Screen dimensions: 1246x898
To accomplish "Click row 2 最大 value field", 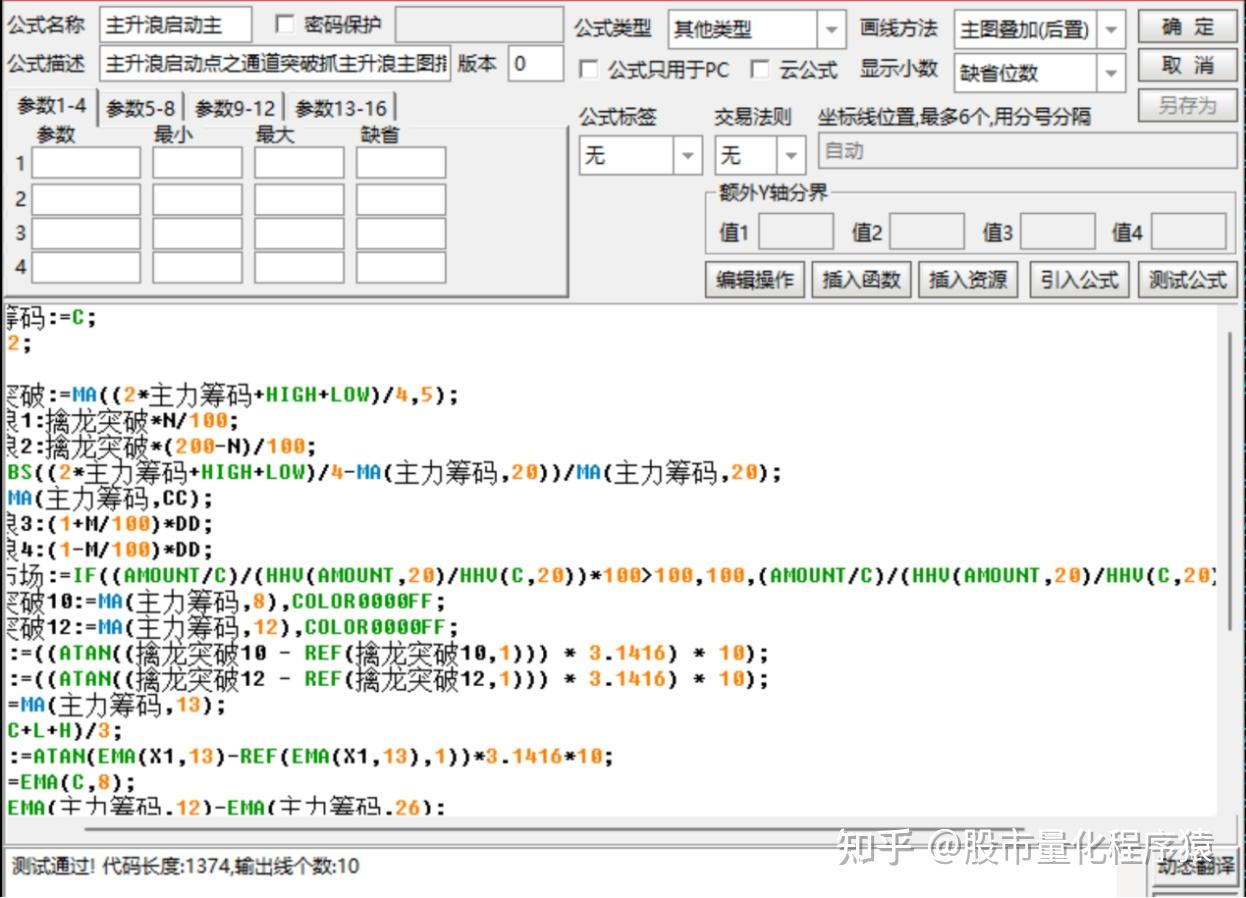I will pyautogui.click(x=299, y=199).
